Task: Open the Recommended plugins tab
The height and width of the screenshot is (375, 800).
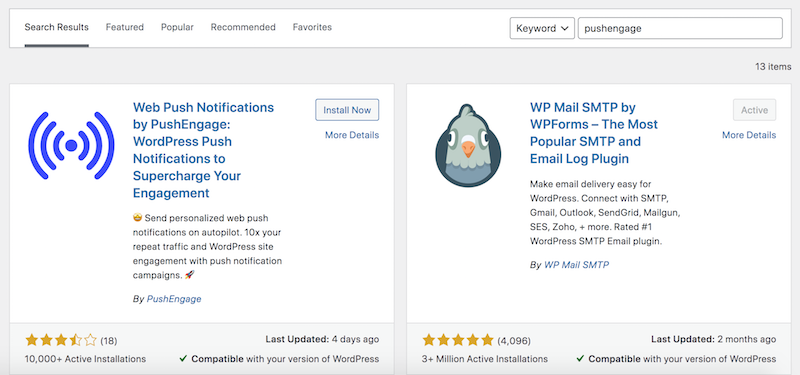Action: tap(243, 27)
